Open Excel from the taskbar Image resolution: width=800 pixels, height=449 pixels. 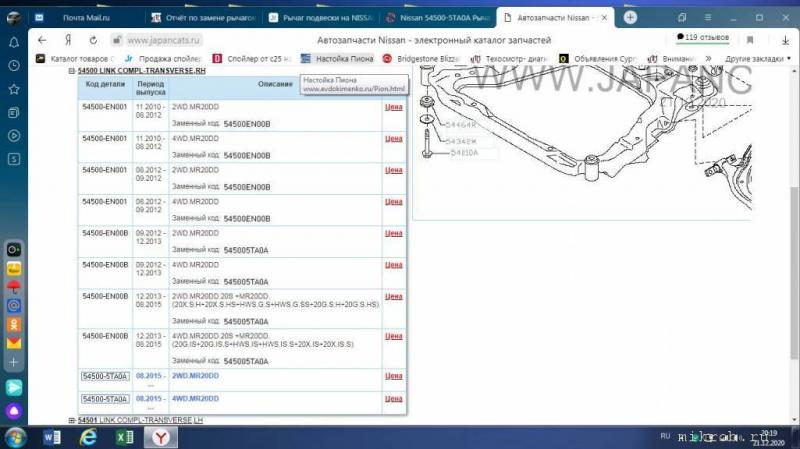pos(124,437)
